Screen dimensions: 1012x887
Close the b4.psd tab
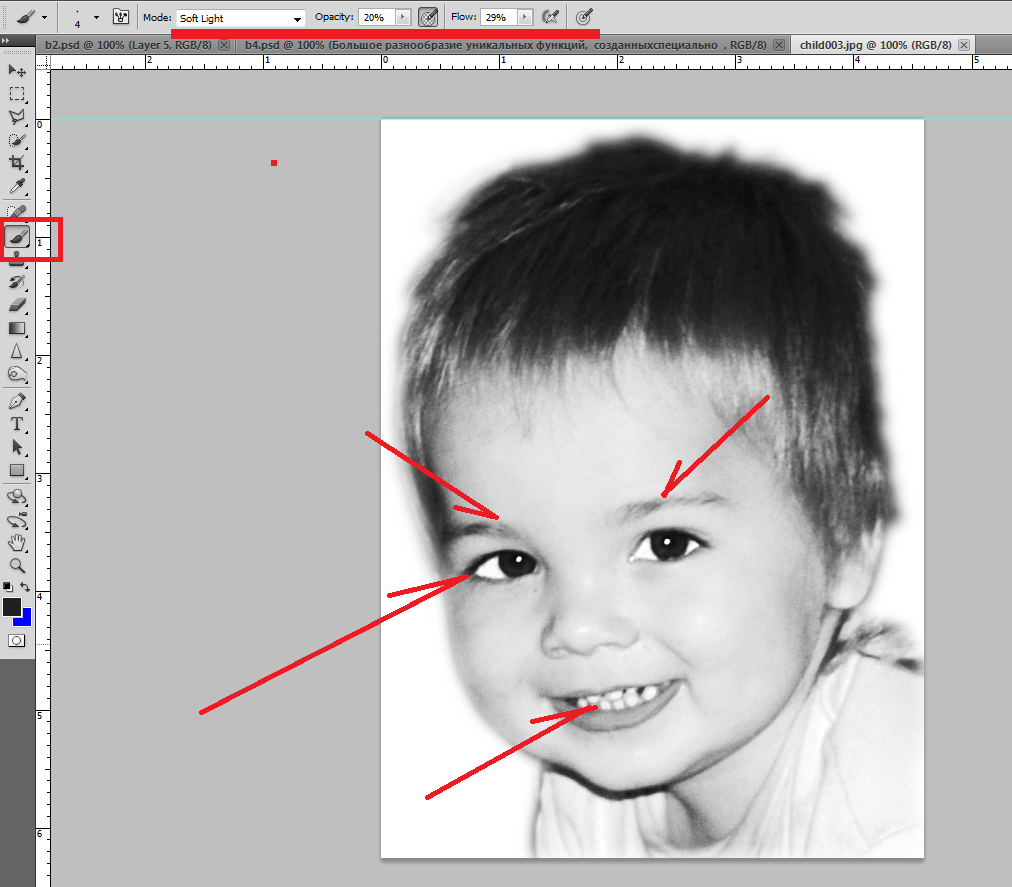[x=779, y=45]
